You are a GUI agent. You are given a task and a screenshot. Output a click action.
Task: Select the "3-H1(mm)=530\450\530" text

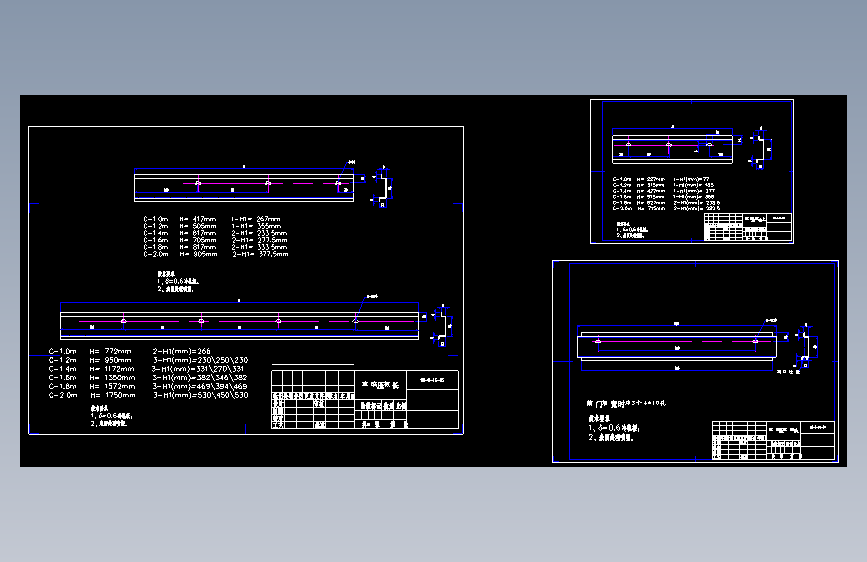[200, 396]
